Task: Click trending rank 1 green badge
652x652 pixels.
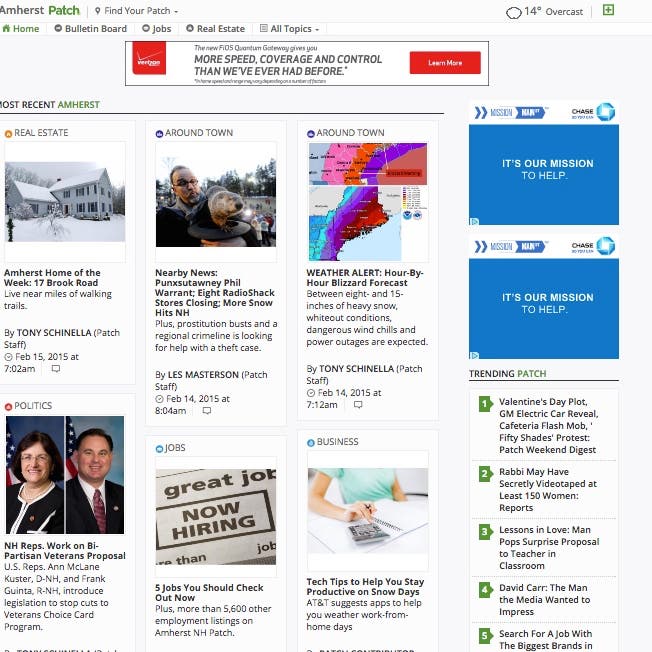Action: (485, 404)
